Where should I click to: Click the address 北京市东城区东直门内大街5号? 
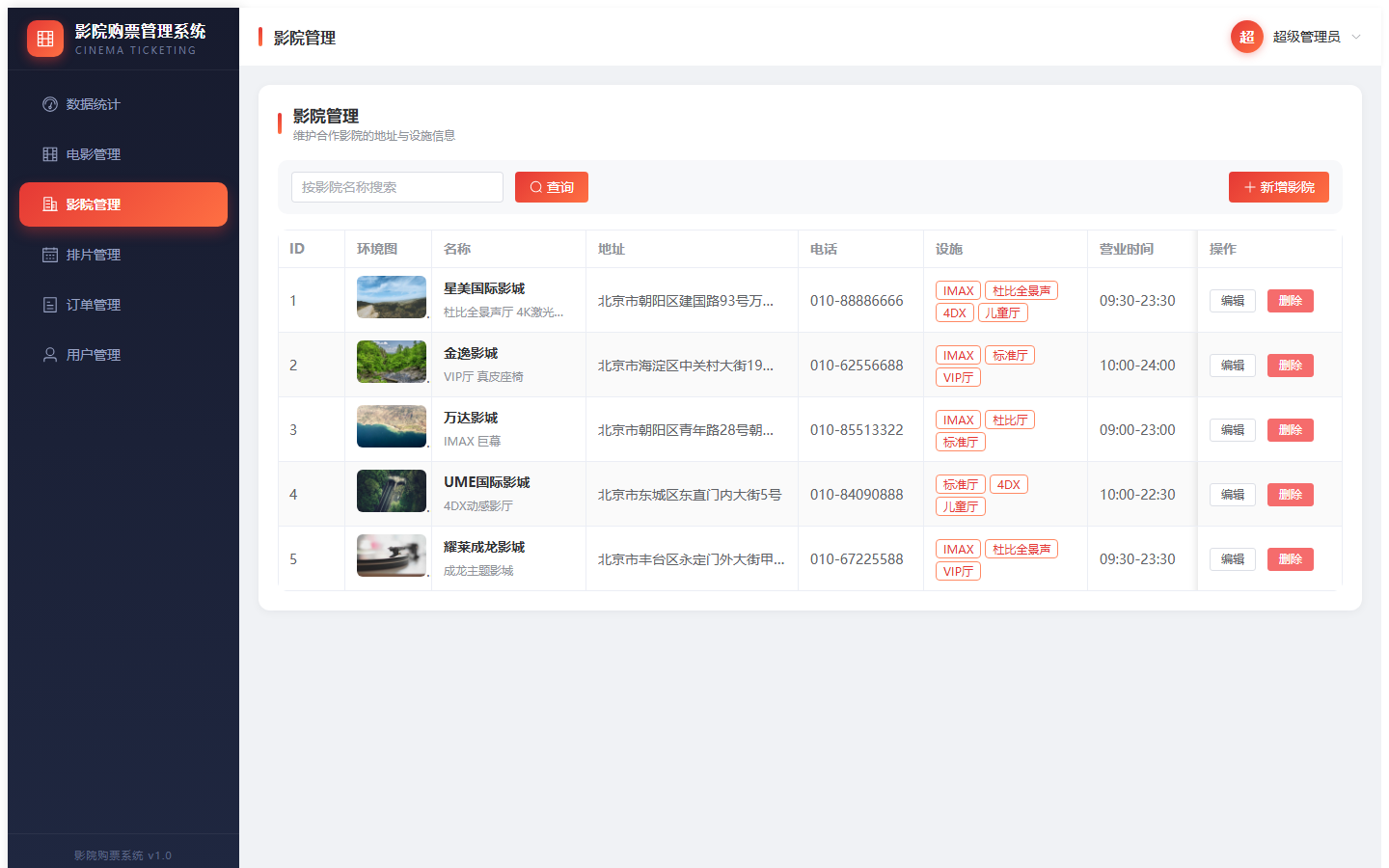tap(690, 495)
